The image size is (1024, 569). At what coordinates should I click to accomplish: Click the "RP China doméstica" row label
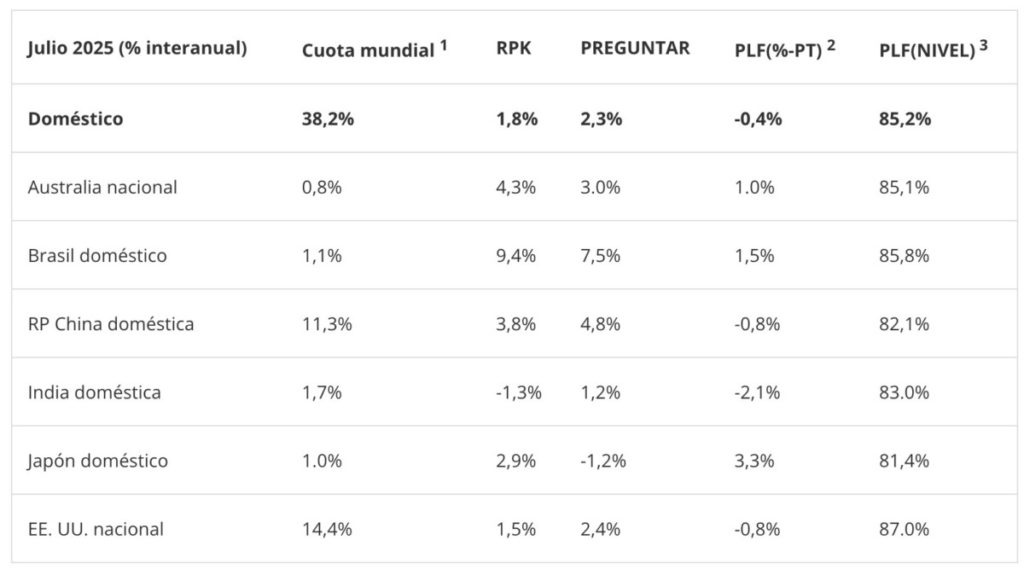pyautogui.click(x=111, y=324)
